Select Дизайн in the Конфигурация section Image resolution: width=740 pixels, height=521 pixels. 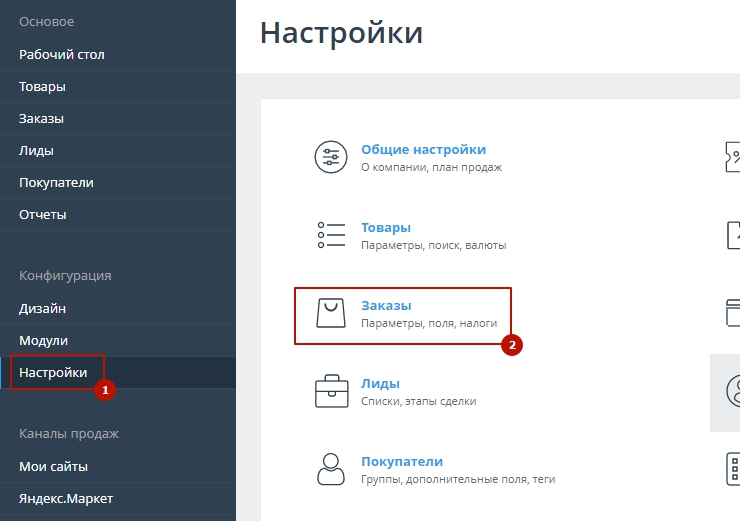(x=43, y=309)
